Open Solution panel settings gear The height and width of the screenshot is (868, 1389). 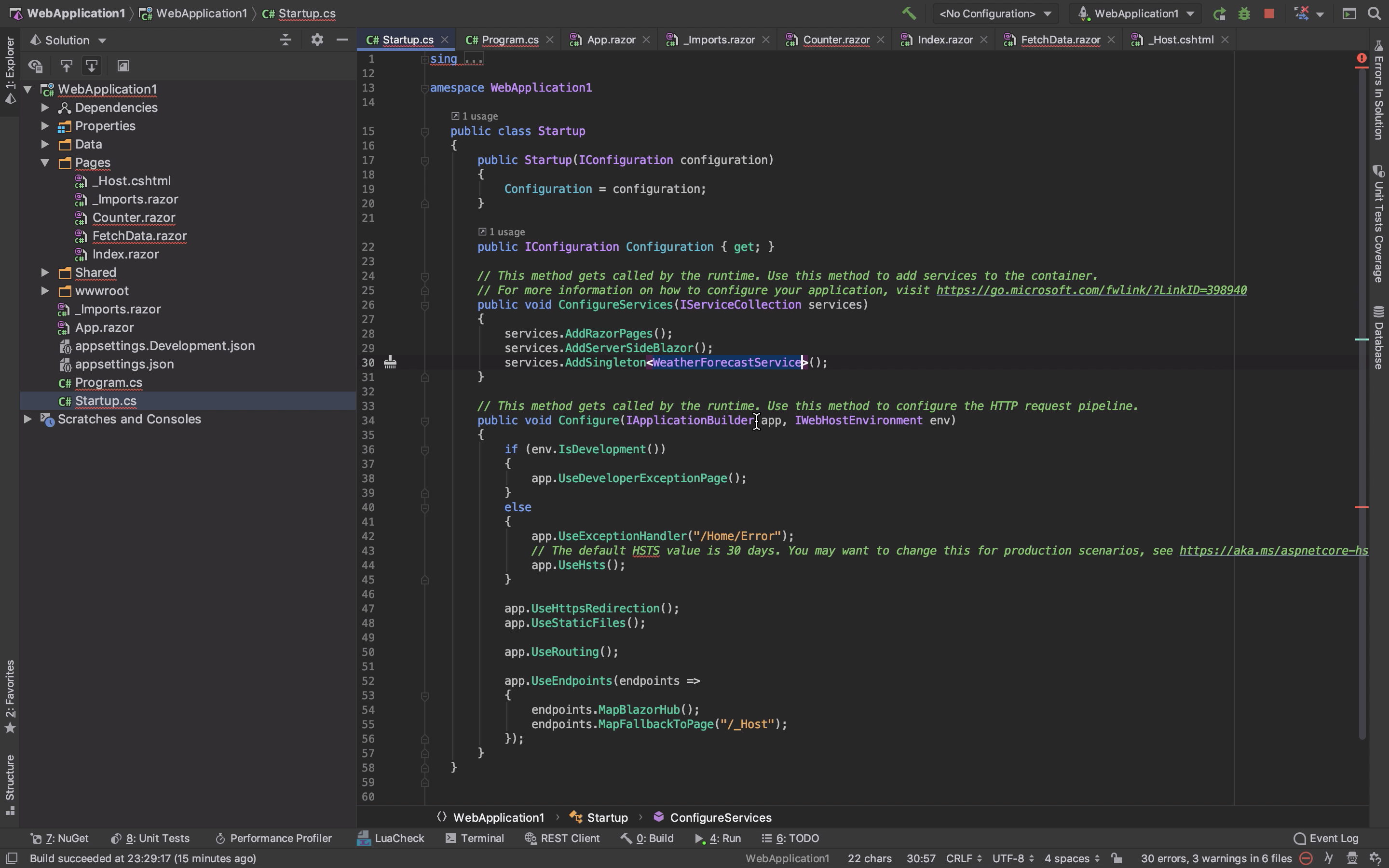pyautogui.click(x=317, y=40)
